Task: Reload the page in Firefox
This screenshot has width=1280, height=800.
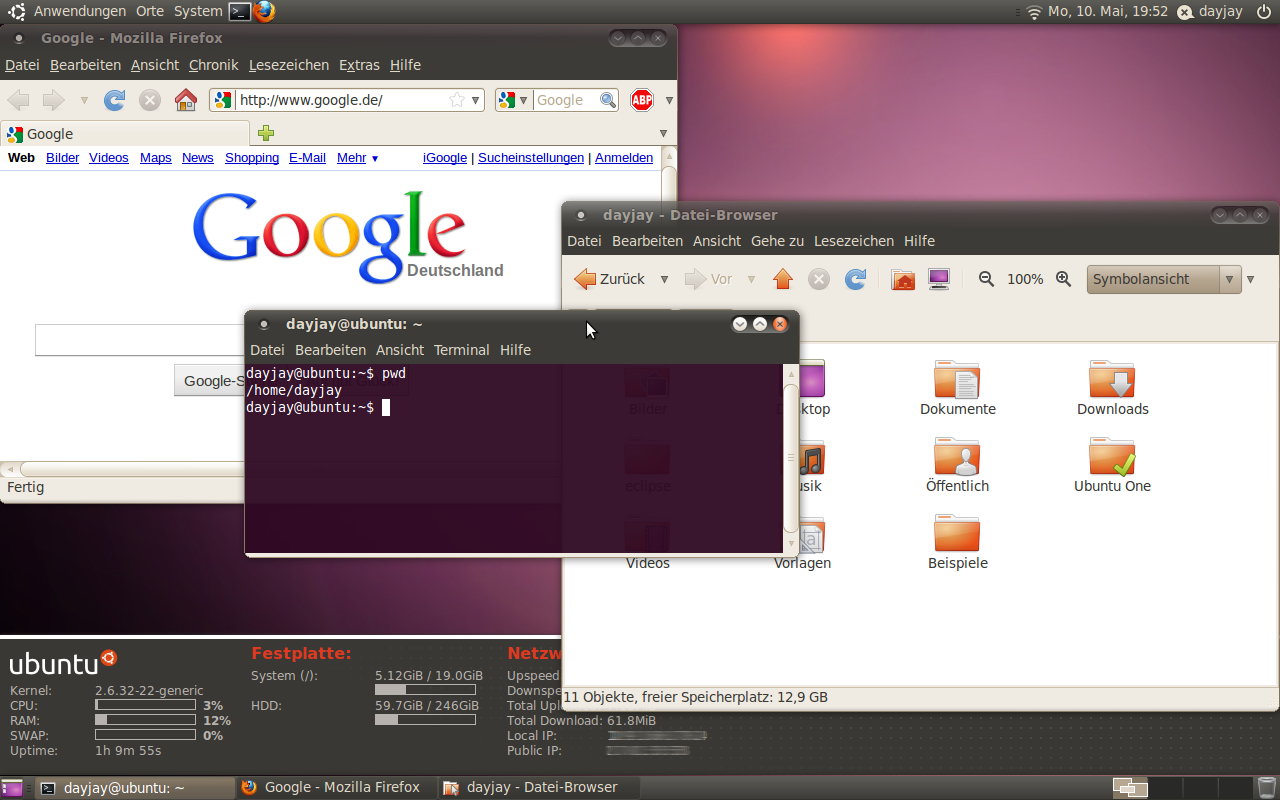Action: pos(115,100)
